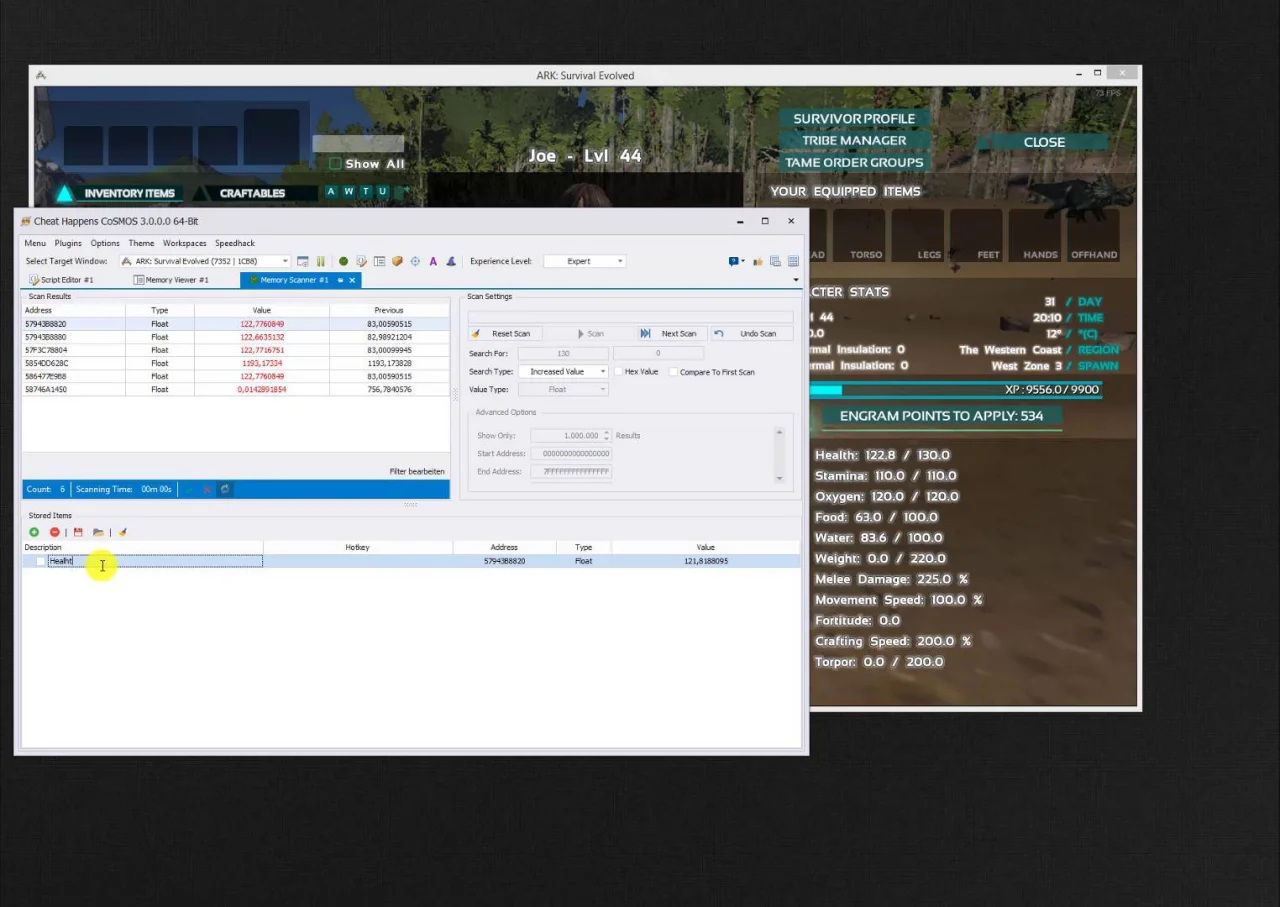Toggle the Hex Value checkbox
Screen dimensions: 1280x907
(x=619, y=372)
